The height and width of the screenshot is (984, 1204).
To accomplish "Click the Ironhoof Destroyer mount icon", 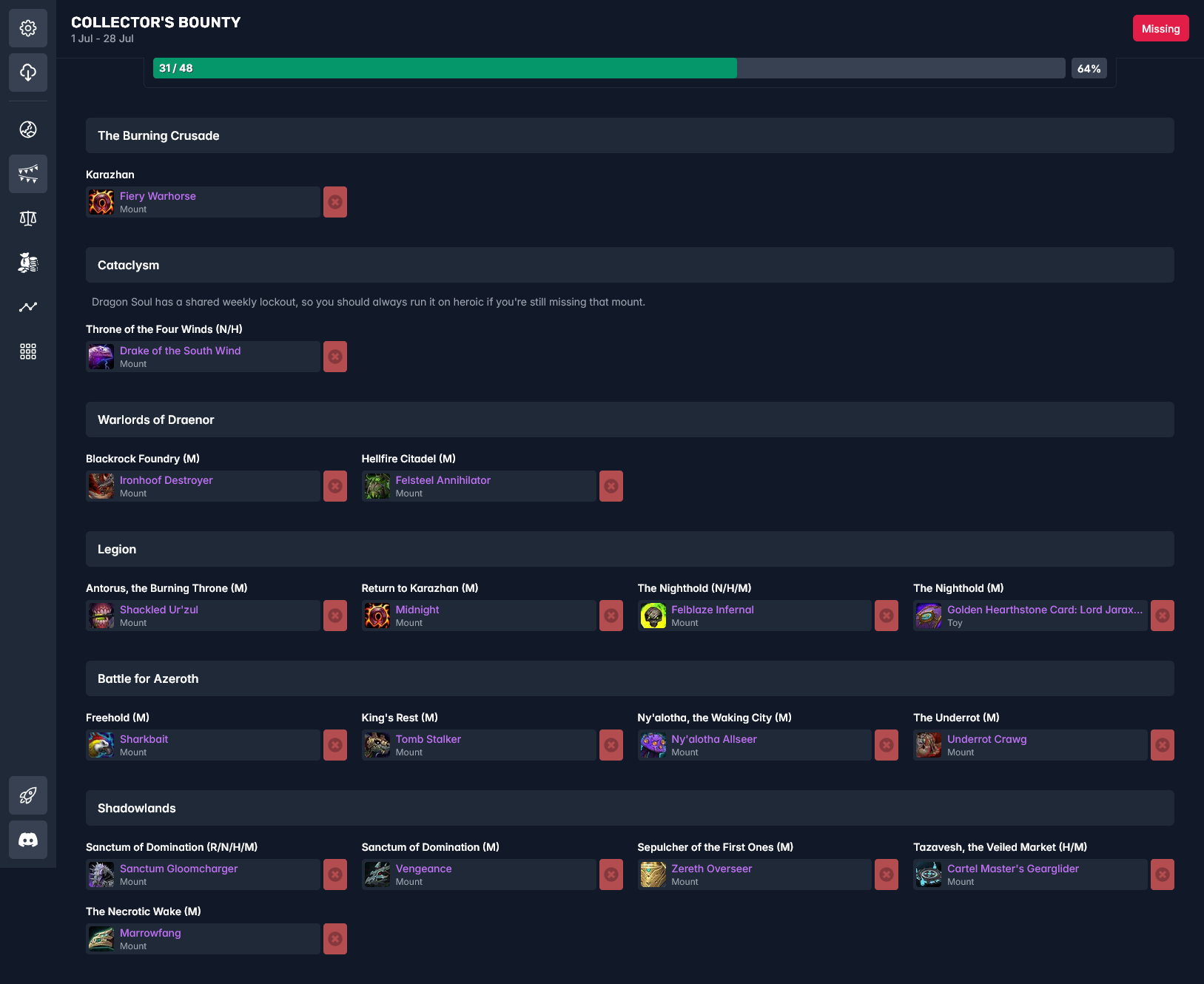I will pos(101,486).
